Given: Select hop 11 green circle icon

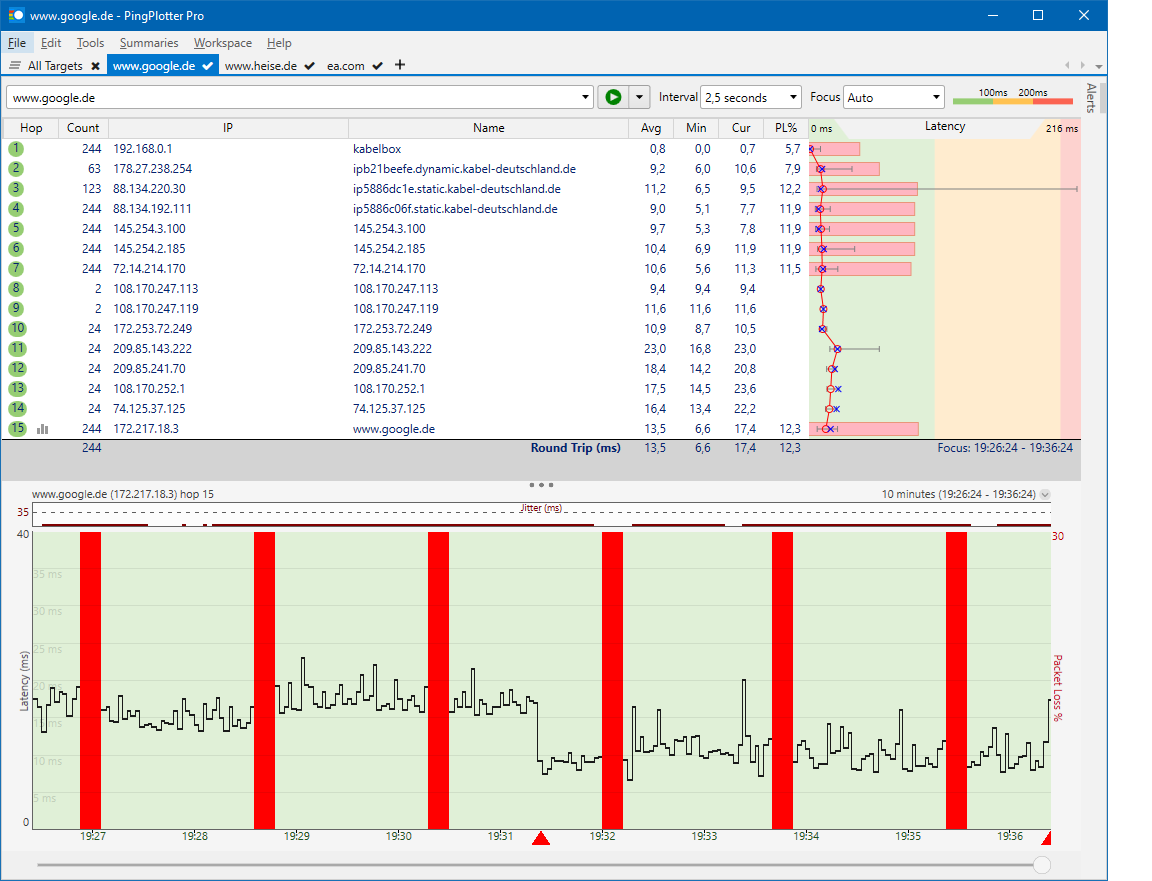Looking at the screenshot, I should 17,349.
